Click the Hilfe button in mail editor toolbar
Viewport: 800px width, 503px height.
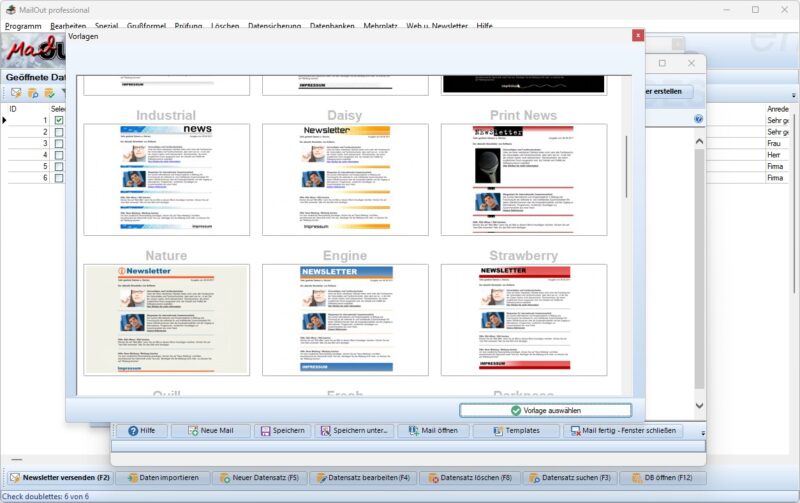click(142, 431)
